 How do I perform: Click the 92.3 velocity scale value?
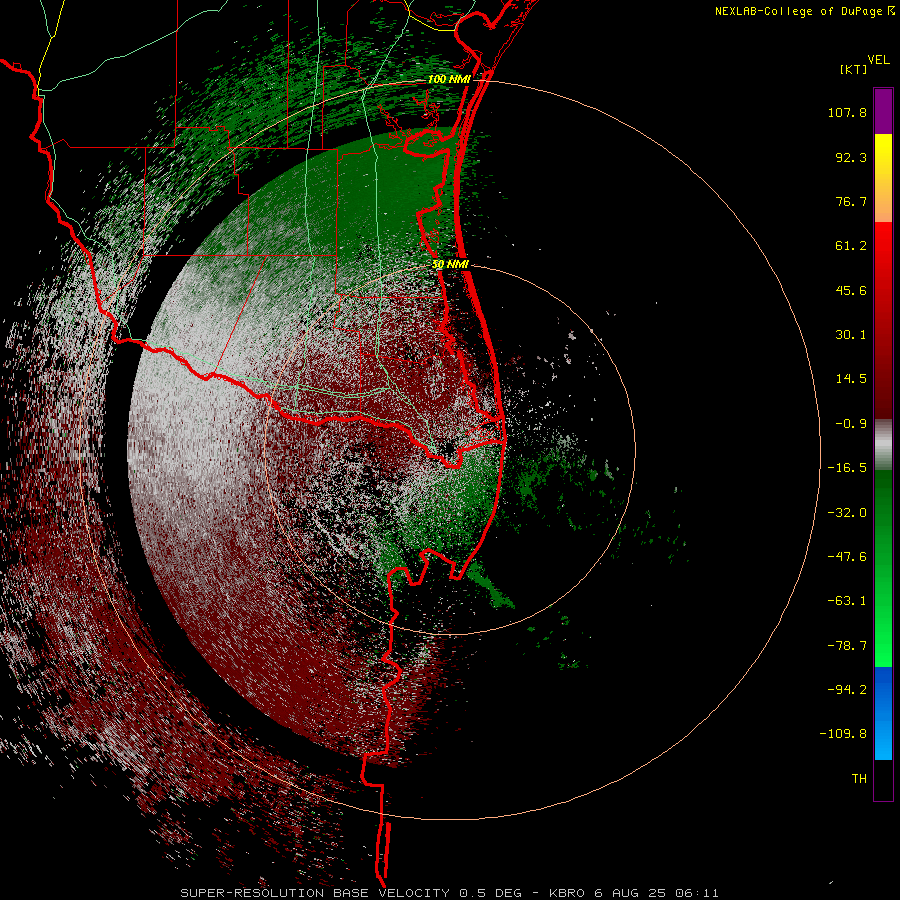click(x=851, y=157)
